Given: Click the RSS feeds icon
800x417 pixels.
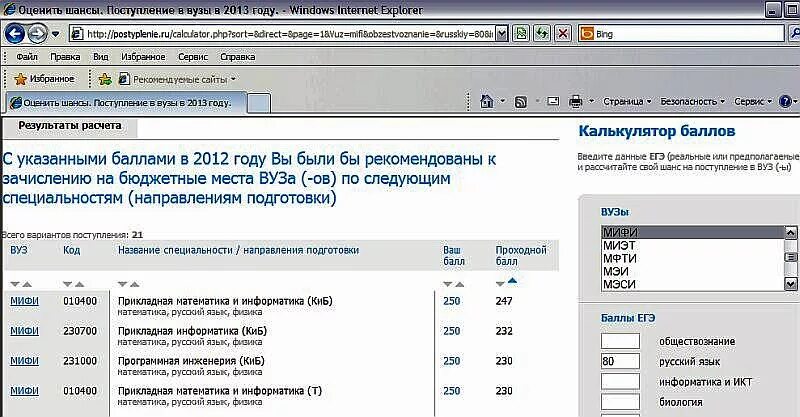Looking at the screenshot, I should pos(520,102).
